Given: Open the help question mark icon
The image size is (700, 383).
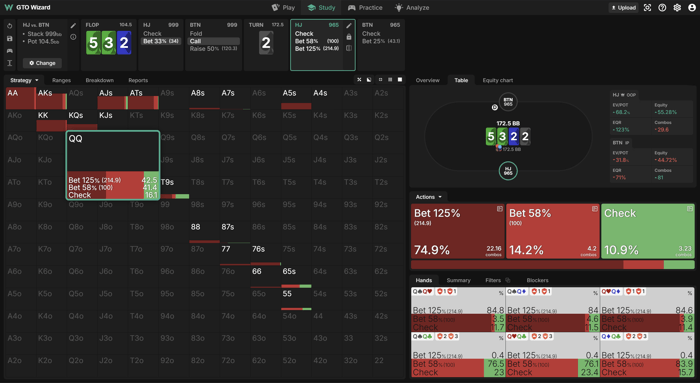Looking at the screenshot, I should point(662,8).
